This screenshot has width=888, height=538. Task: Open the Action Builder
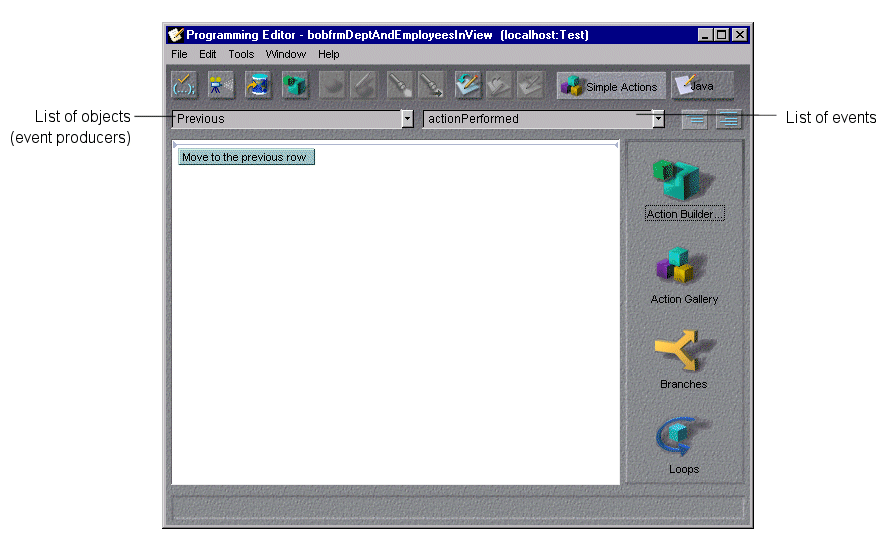[684, 190]
